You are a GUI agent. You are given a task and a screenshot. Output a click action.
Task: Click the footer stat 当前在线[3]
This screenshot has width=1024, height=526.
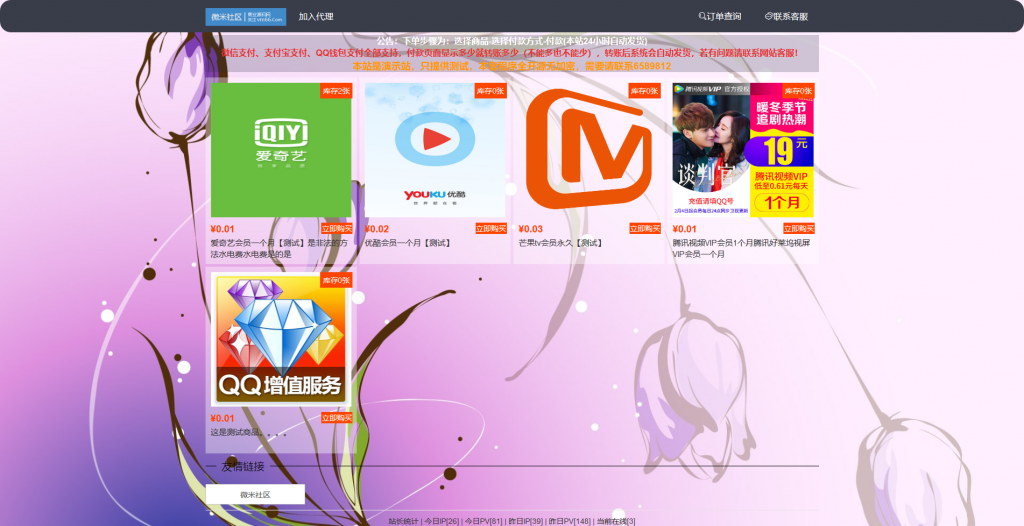point(616,521)
